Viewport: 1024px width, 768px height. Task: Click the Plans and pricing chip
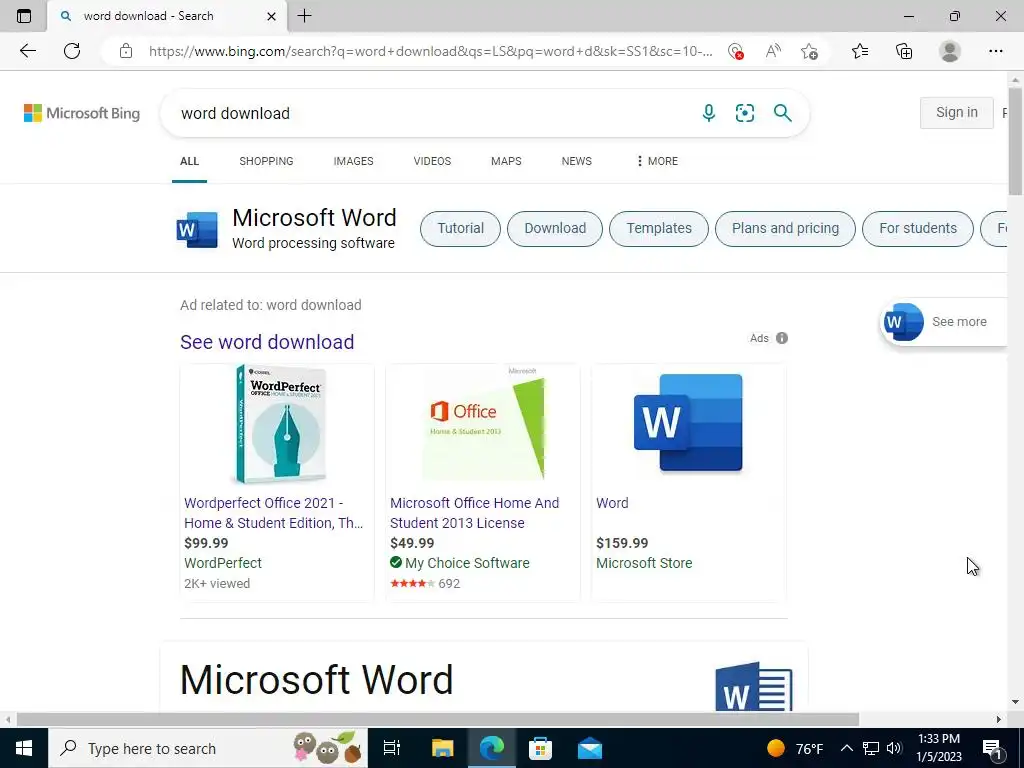785,229
